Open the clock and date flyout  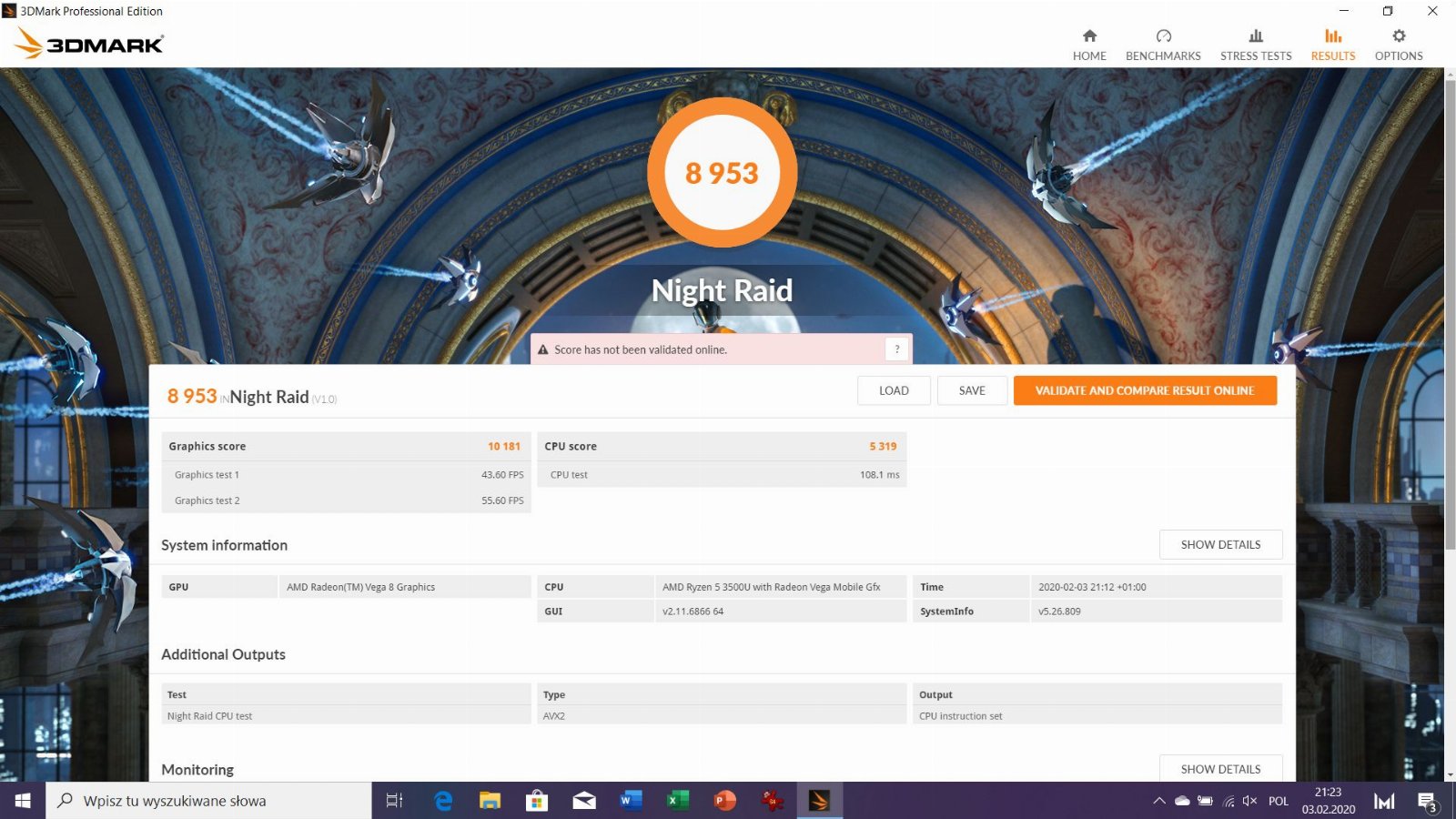[x=1329, y=801]
